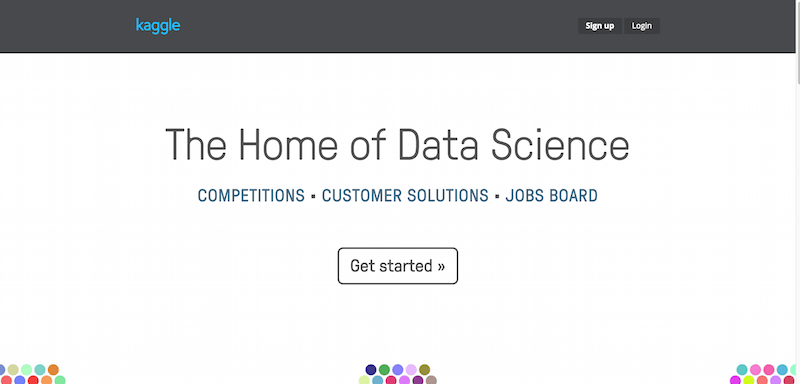The width and height of the screenshot is (800, 384).
Task: Open the COMPETITIONS link
Action: point(251,195)
